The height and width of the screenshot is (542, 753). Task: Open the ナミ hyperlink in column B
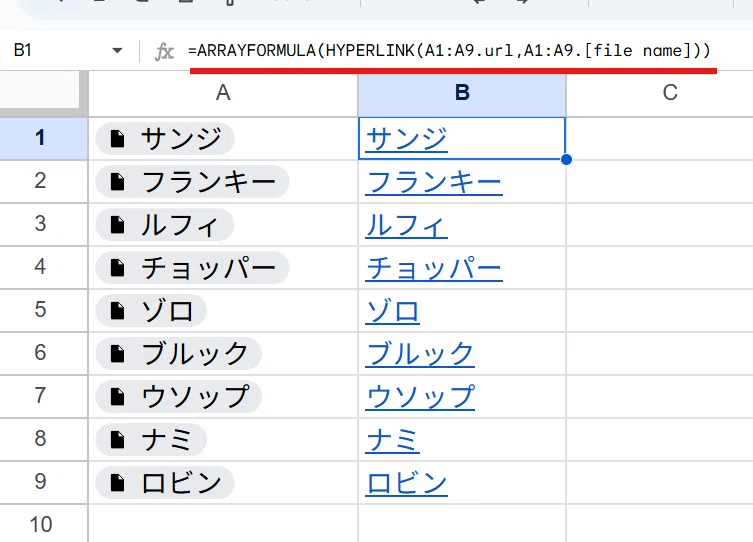393,440
